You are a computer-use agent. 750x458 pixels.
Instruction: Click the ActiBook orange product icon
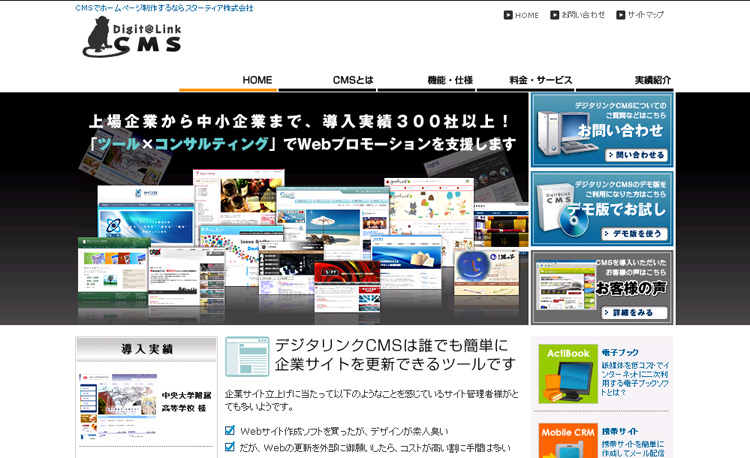click(567, 374)
